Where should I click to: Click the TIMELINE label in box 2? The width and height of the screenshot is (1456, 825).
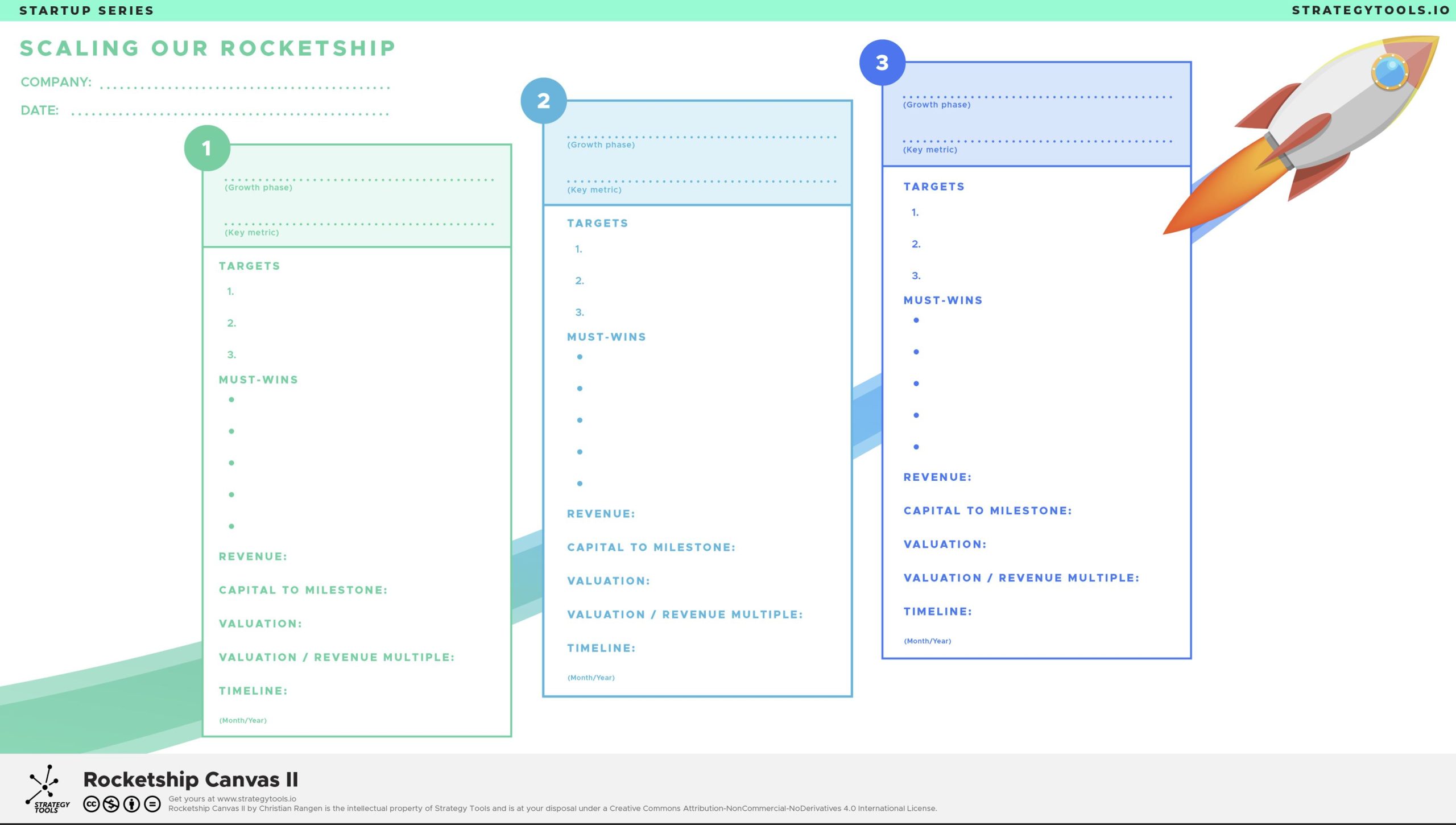click(x=601, y=648)
